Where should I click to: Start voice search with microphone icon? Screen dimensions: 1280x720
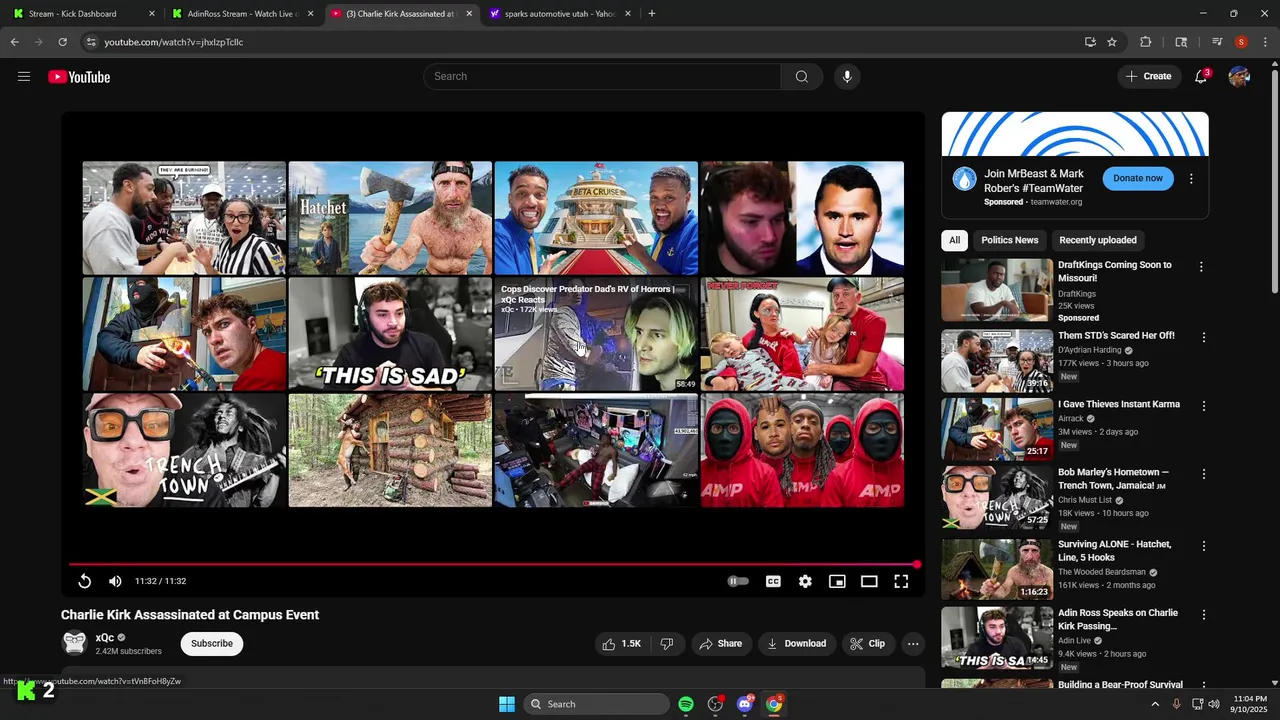(x=847, y=77)
